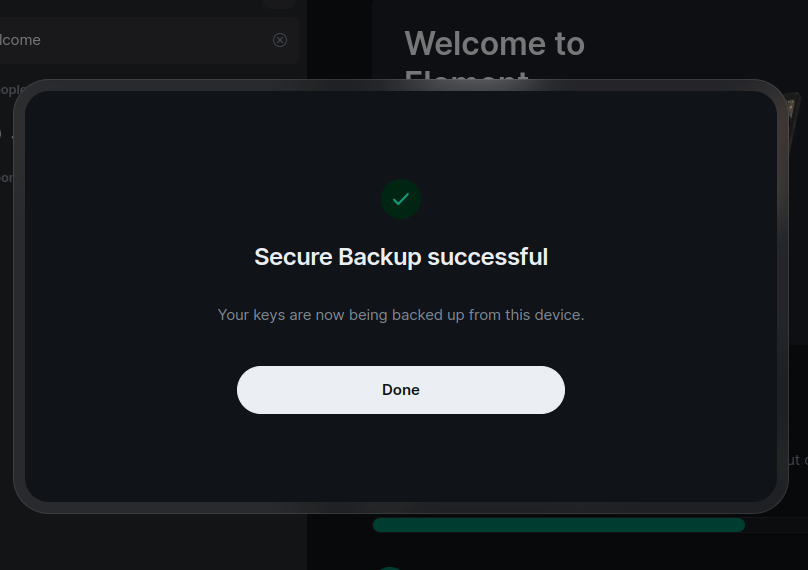Click the sidebar item partially hidden left of the dialog
Screen dimensions: 808x570
tap(6, 135)
